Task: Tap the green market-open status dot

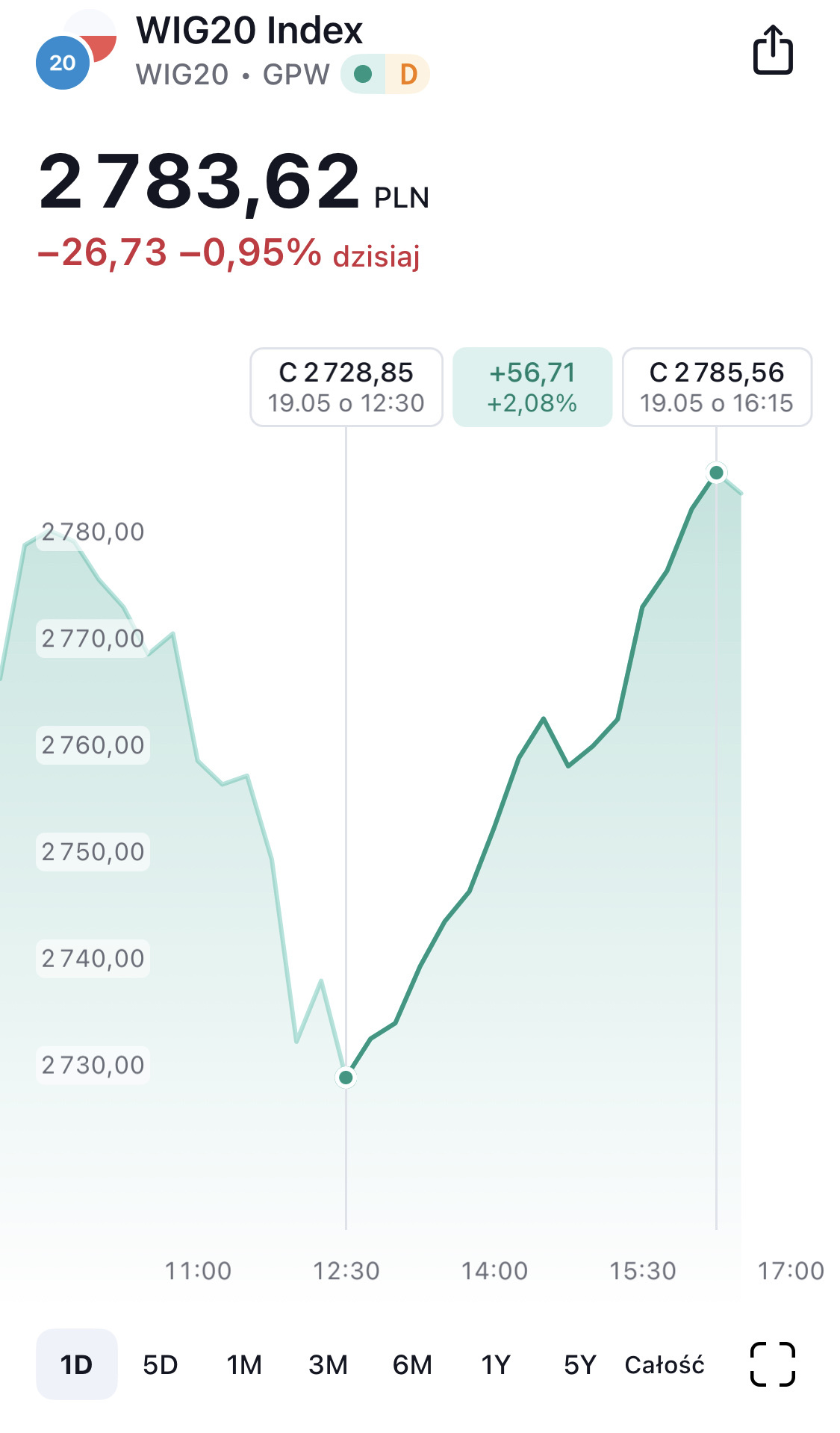Action: (363, 74)
